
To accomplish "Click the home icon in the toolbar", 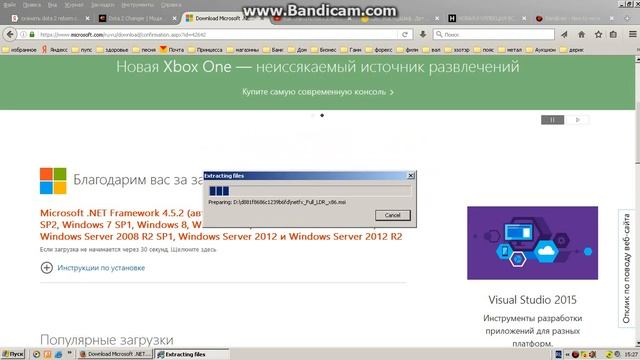I will pos(581,35).
